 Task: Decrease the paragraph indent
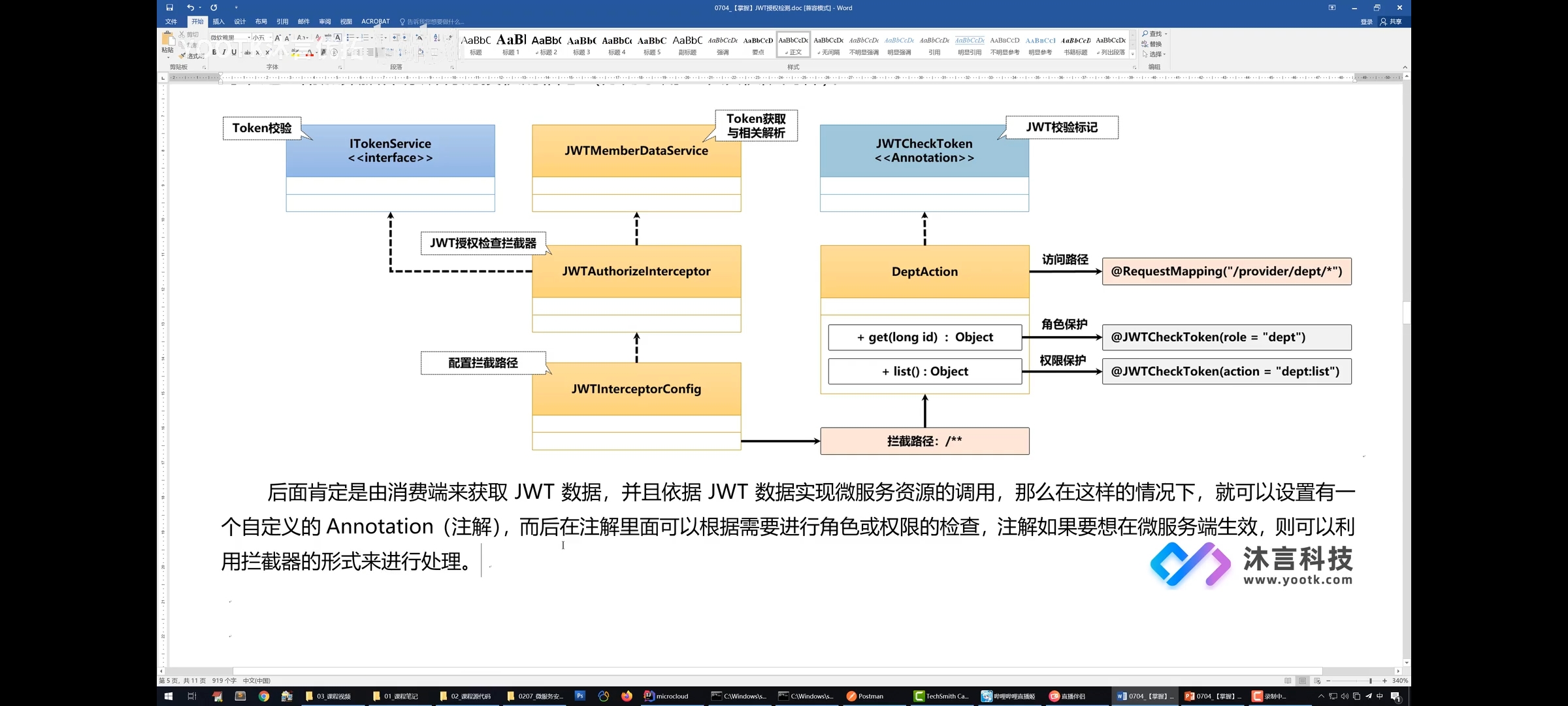pos(396,38)
